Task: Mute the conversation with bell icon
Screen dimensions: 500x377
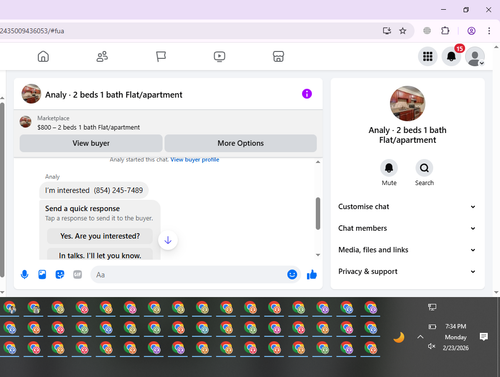Action: pos(389,168)
